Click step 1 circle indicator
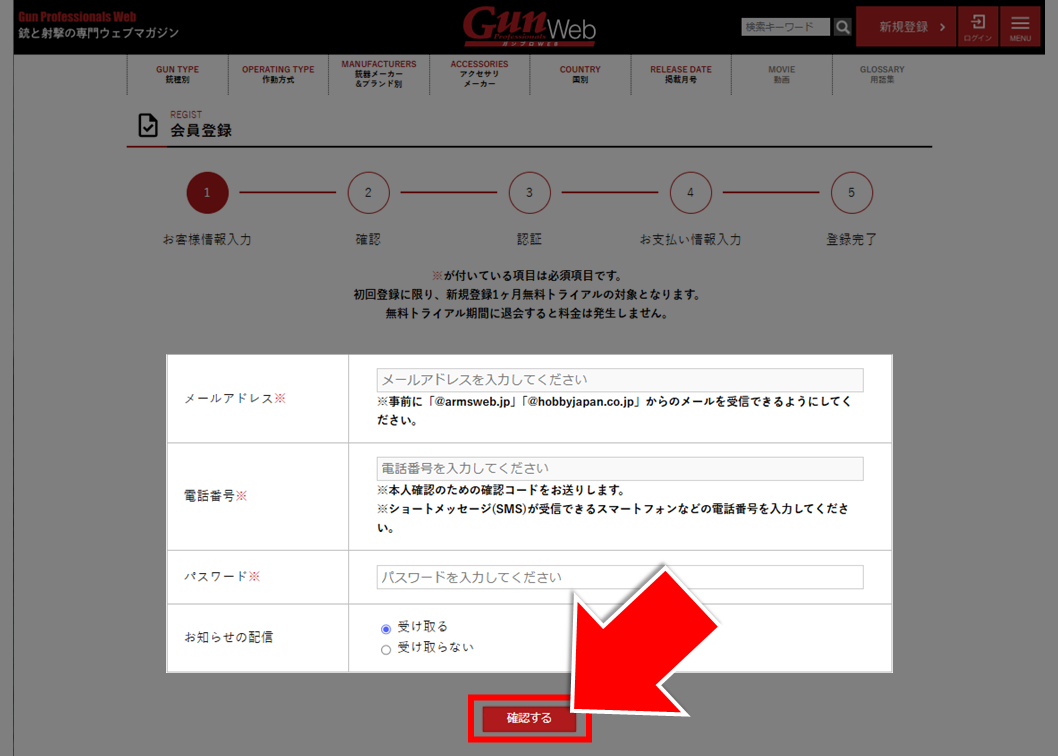Screen dimensions: 1058x756 coord(207,193)
